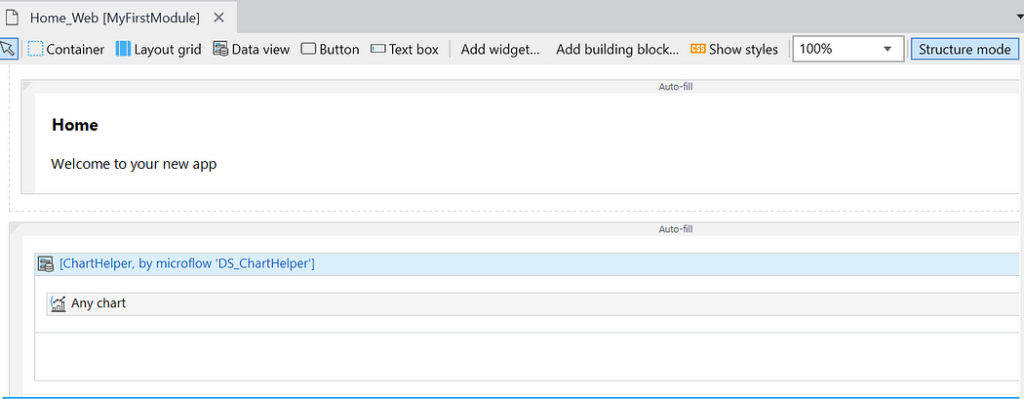Close the Home_Web tab
Image resolution: width=1024 pixels, height=399 pixels.
[219, 18]
